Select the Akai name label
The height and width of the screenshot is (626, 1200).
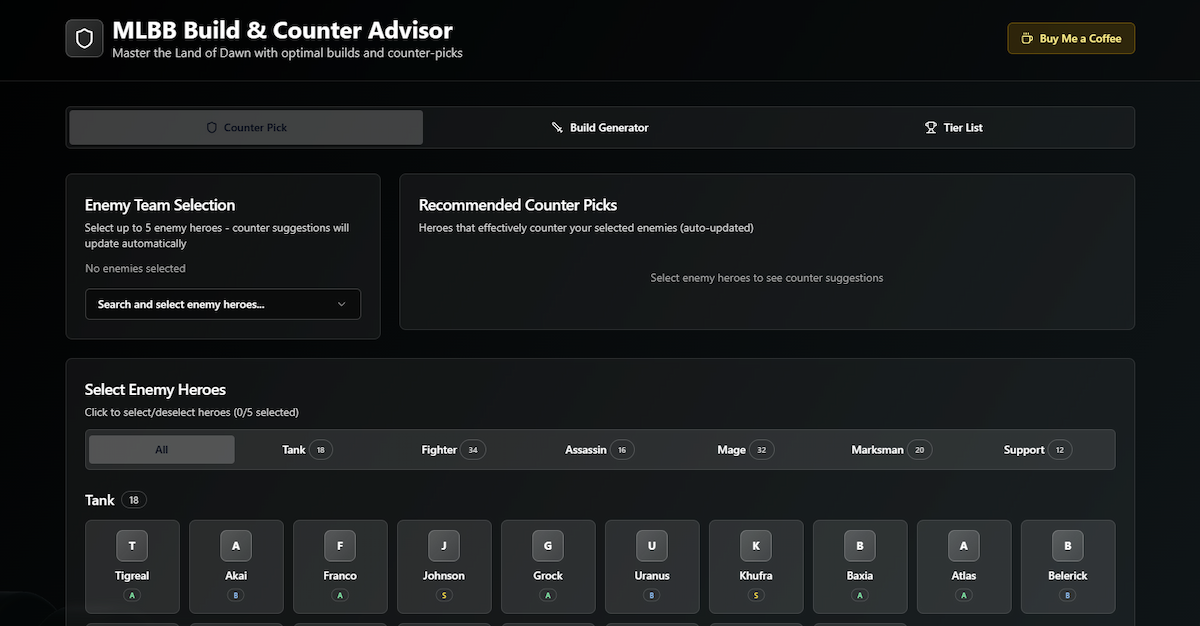pyautogui.click(x=236, y=576)
